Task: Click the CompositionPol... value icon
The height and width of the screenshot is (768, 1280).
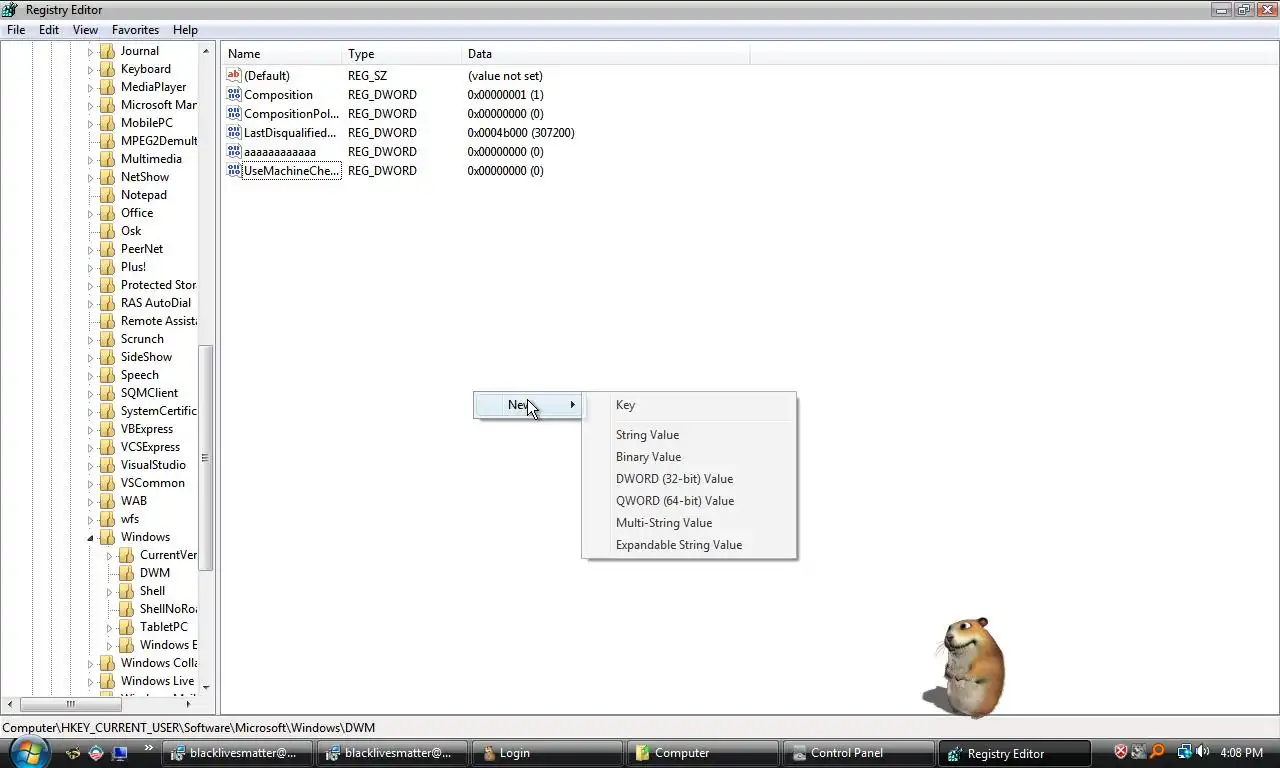Action: (234, 113)
